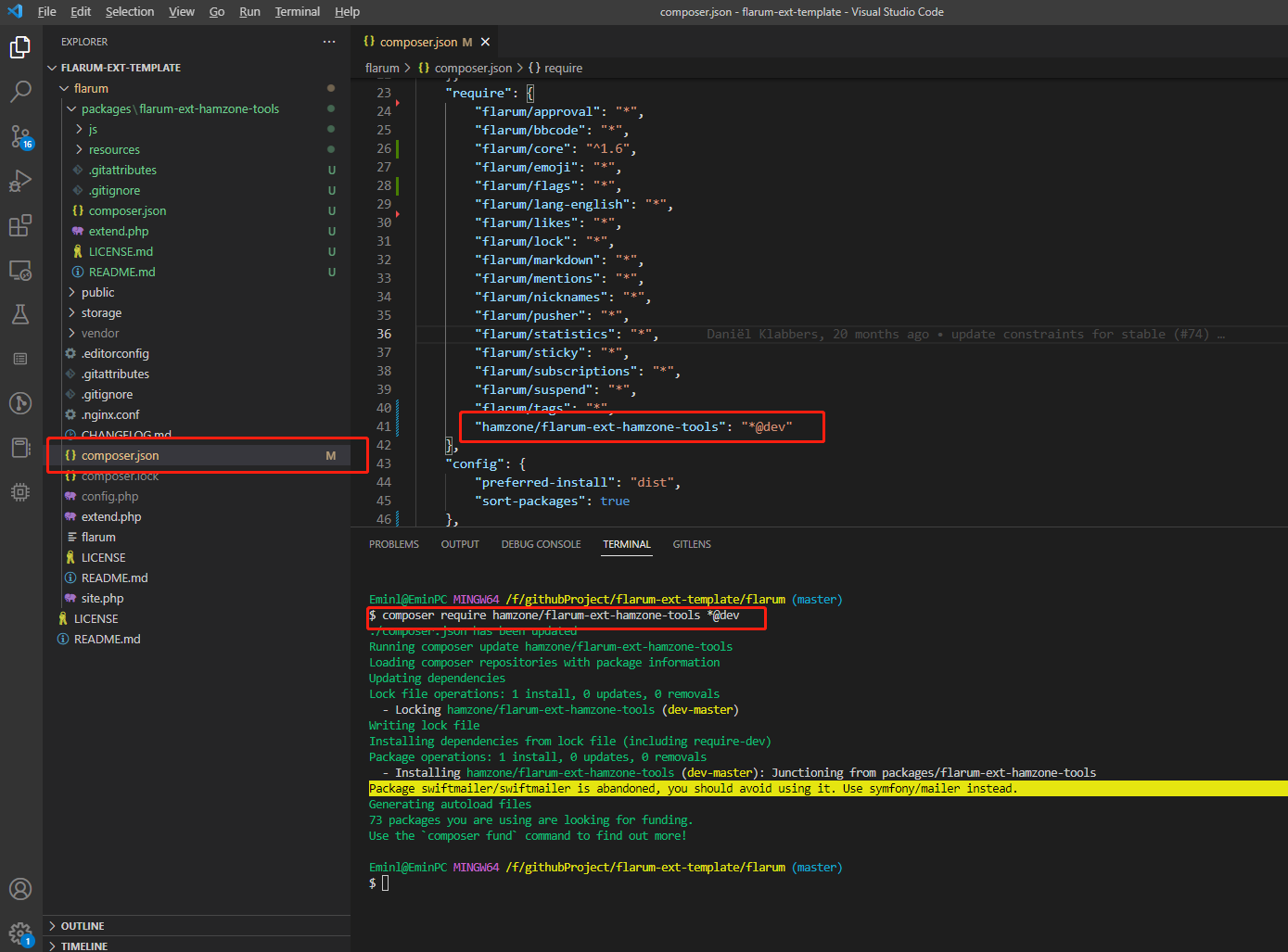Viewport: 1288px width, 952px height.
Task: Open Remote Explorer in activity bar
Action: click(x=20, y=270)
